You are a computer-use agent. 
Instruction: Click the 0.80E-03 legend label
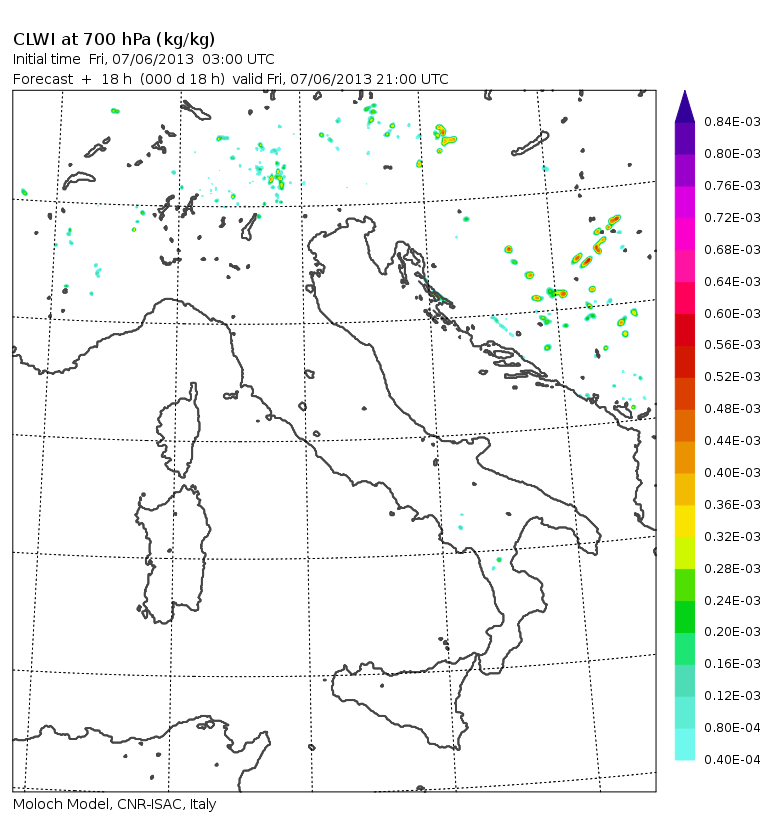(732, 154)
